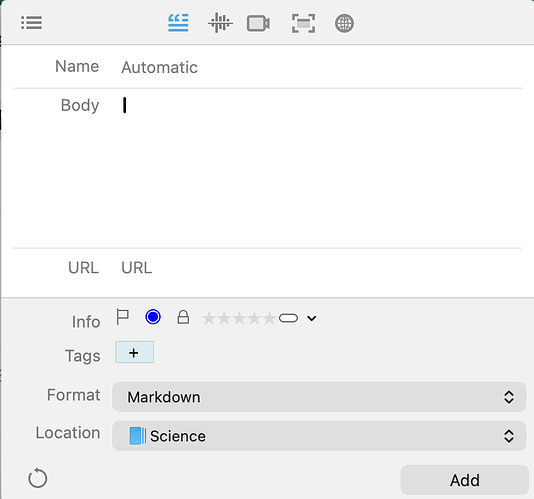Expand the label chevron dropdown in Info
Viewport: 534px width, 499px height.
pyautogui.click(x=312, y=318)
